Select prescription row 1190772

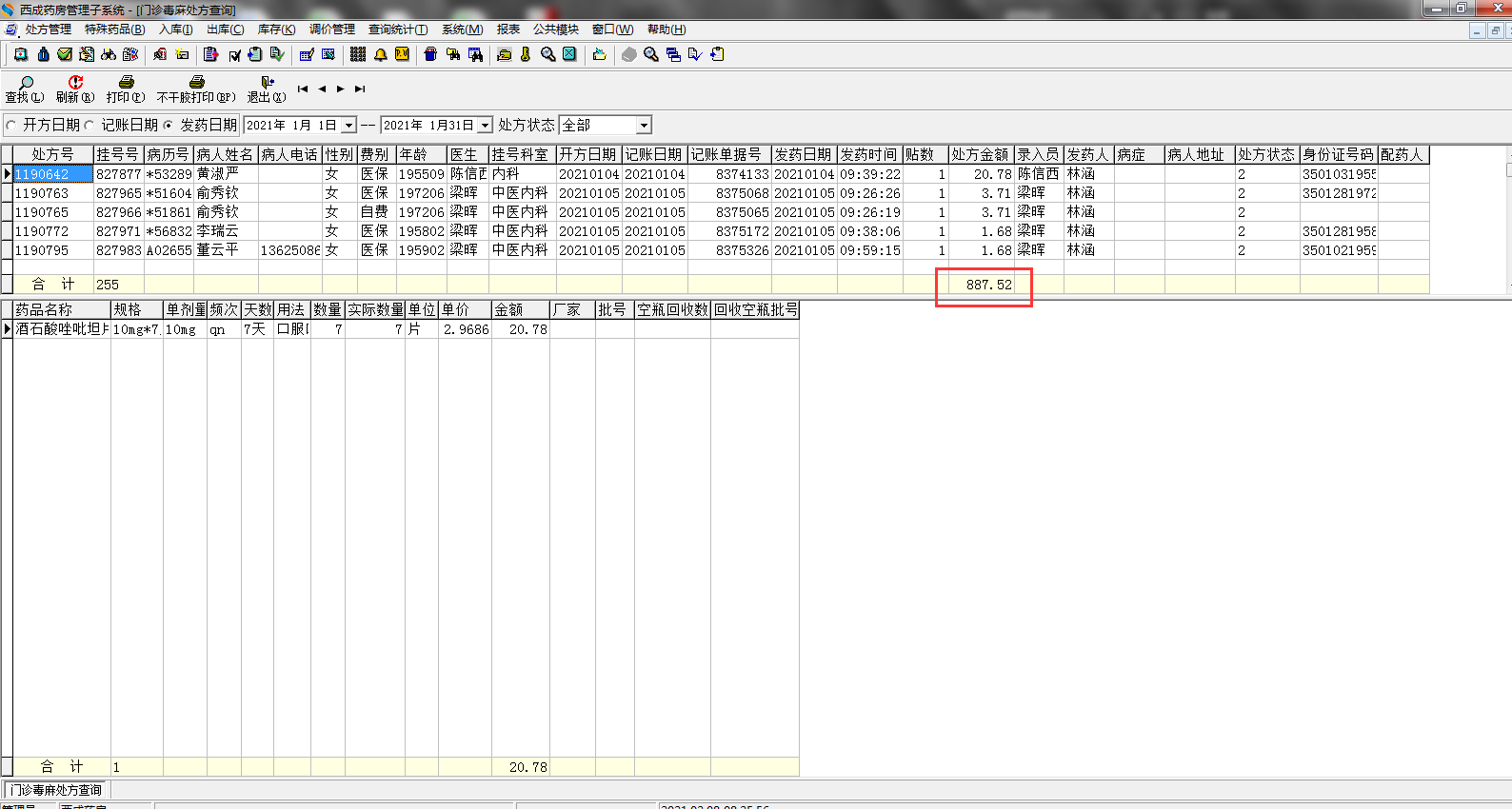[x=42, y=231]
